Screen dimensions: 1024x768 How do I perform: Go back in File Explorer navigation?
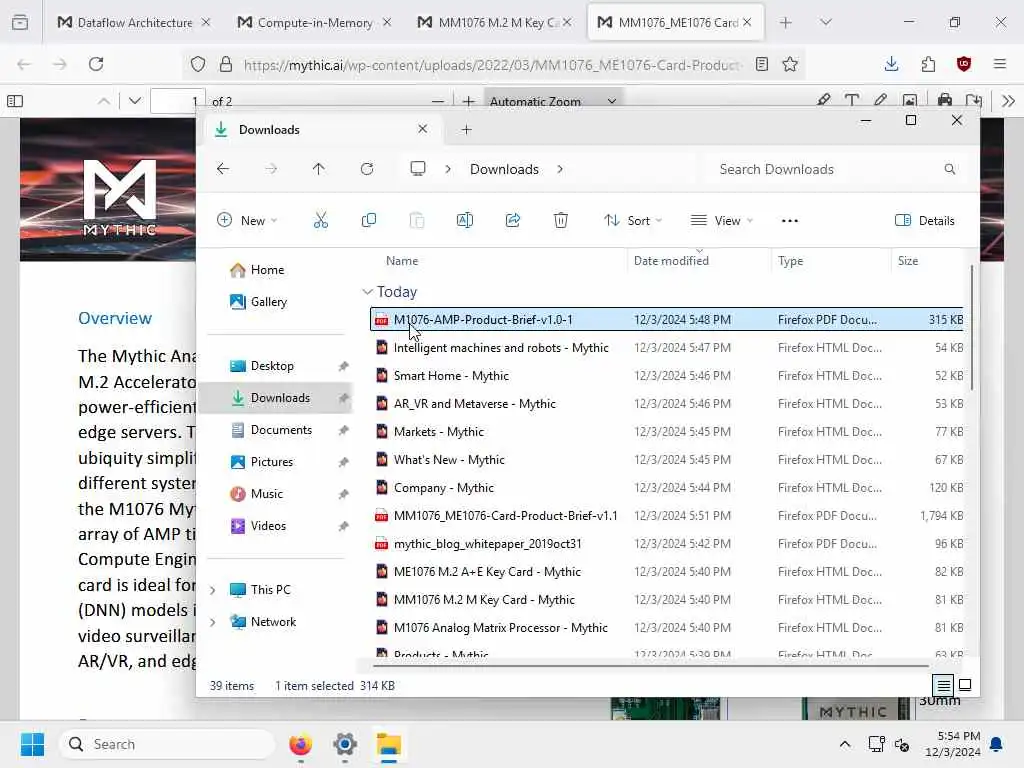(223, 169)
